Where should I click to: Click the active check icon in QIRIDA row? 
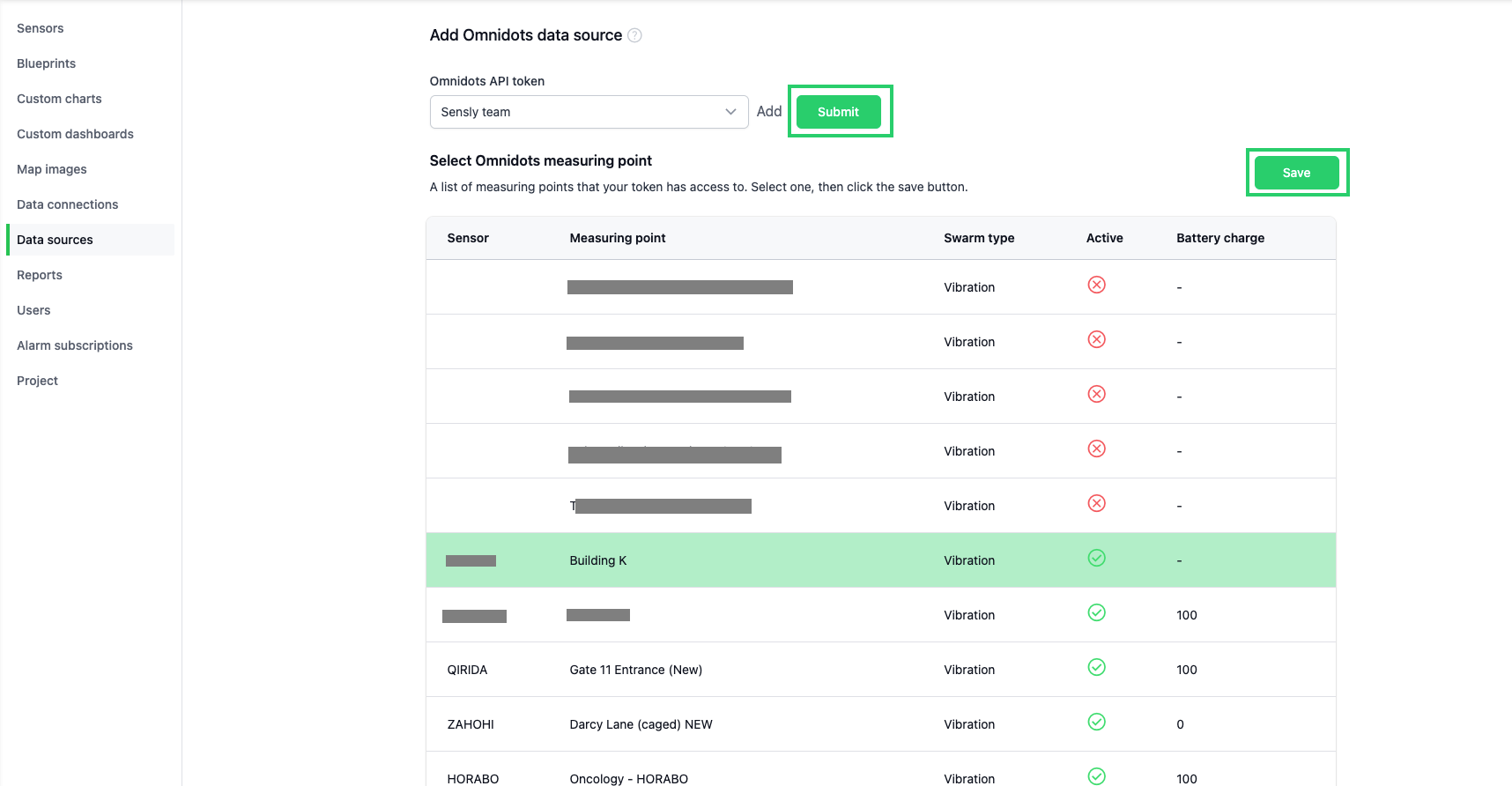(1096, 667)
